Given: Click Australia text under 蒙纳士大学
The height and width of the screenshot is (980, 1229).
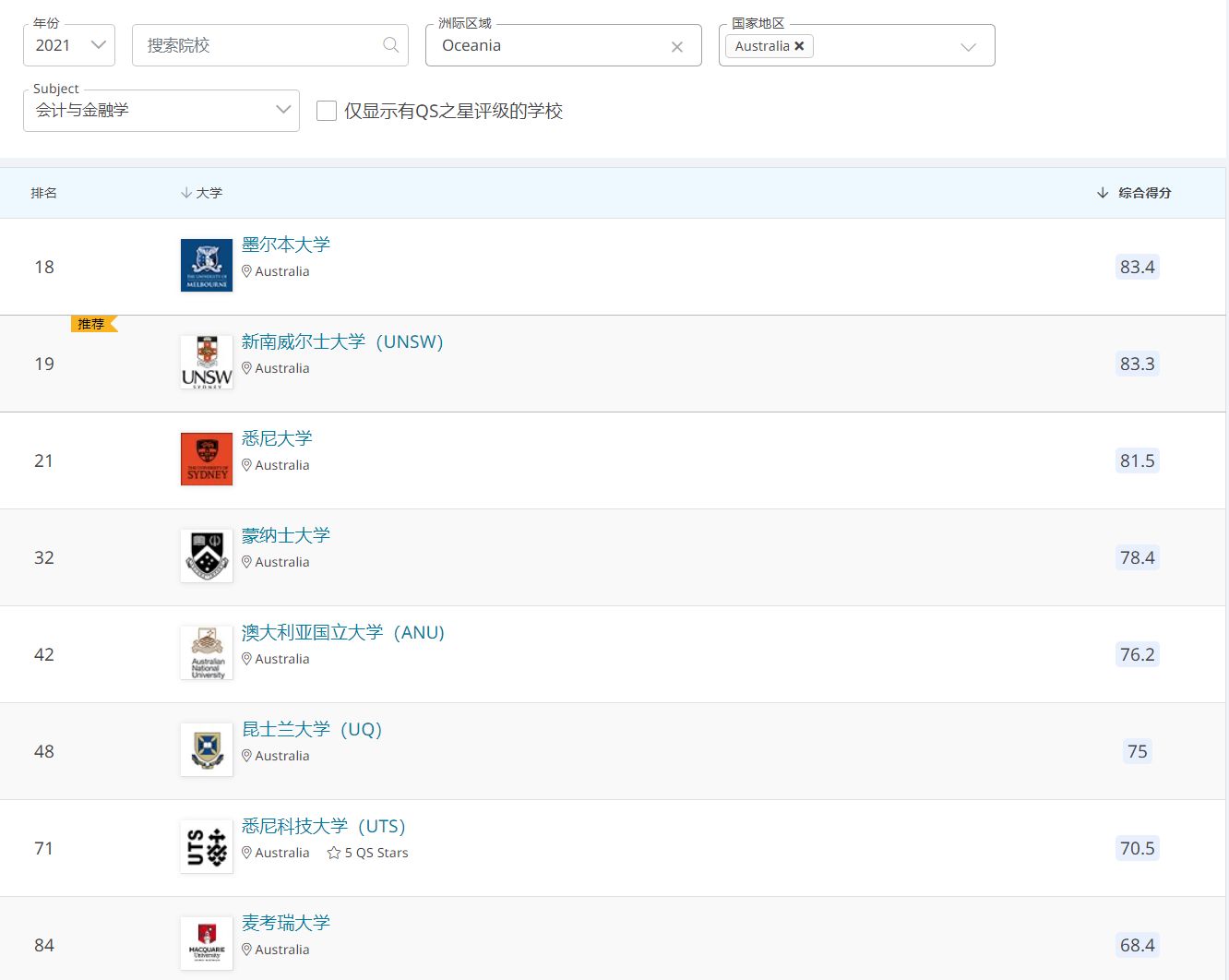Looking at the screenshot, I should tap(282, 562).
